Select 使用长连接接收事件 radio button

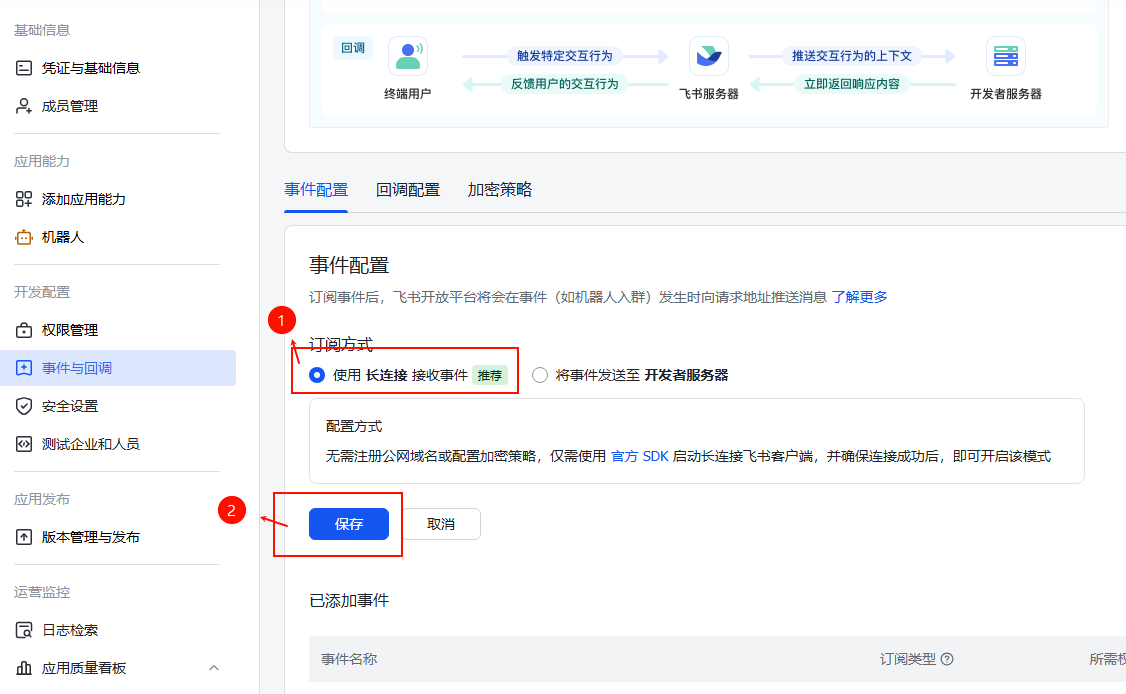(317, 375)
